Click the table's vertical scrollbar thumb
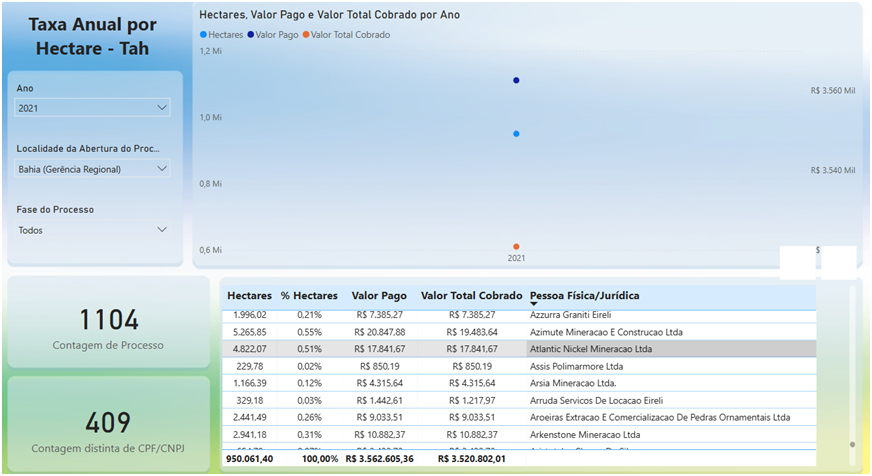872x476 pixels. coord(852,444)
